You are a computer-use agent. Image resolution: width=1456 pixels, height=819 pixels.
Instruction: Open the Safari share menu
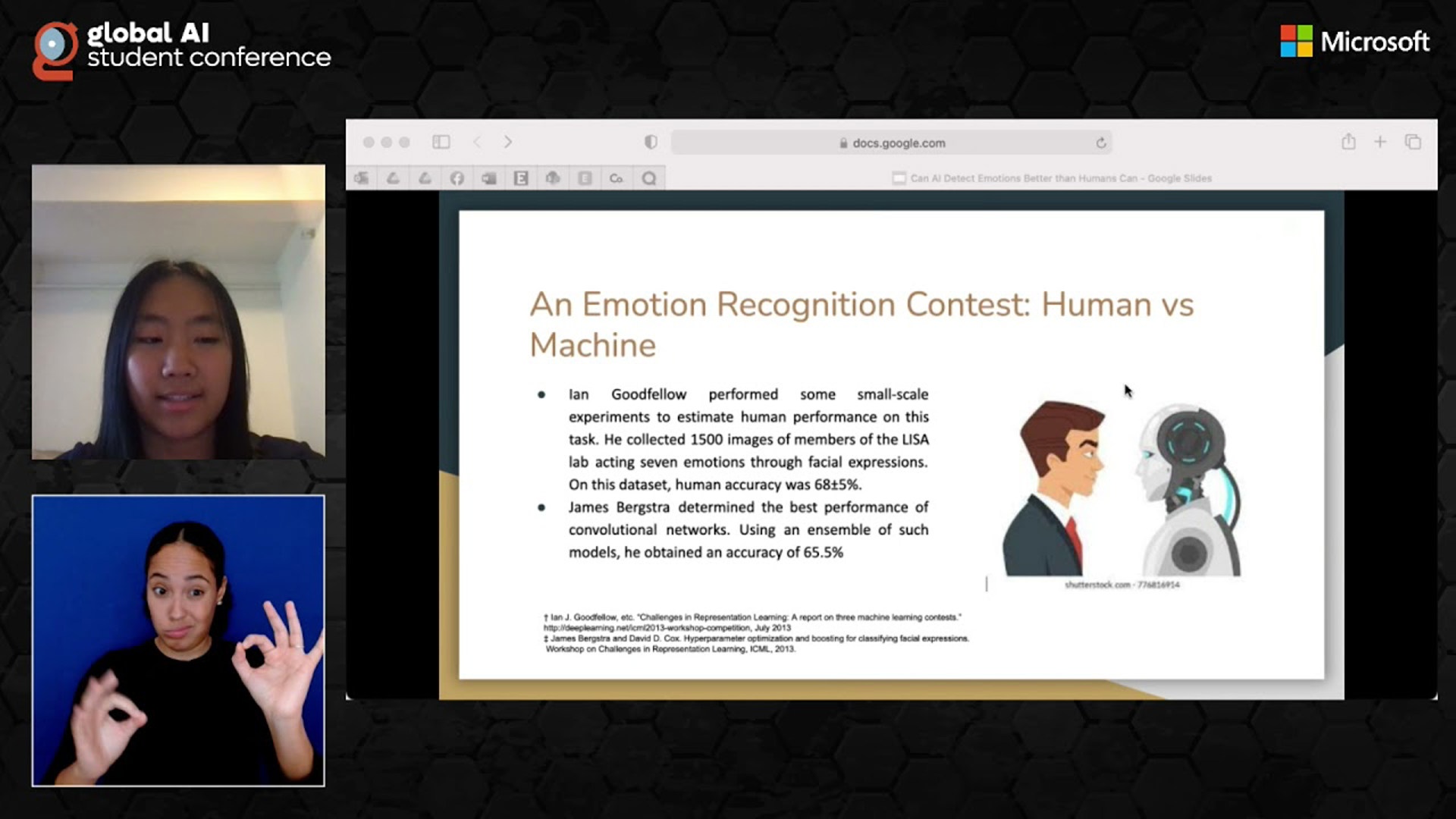tap(1348, 142)
